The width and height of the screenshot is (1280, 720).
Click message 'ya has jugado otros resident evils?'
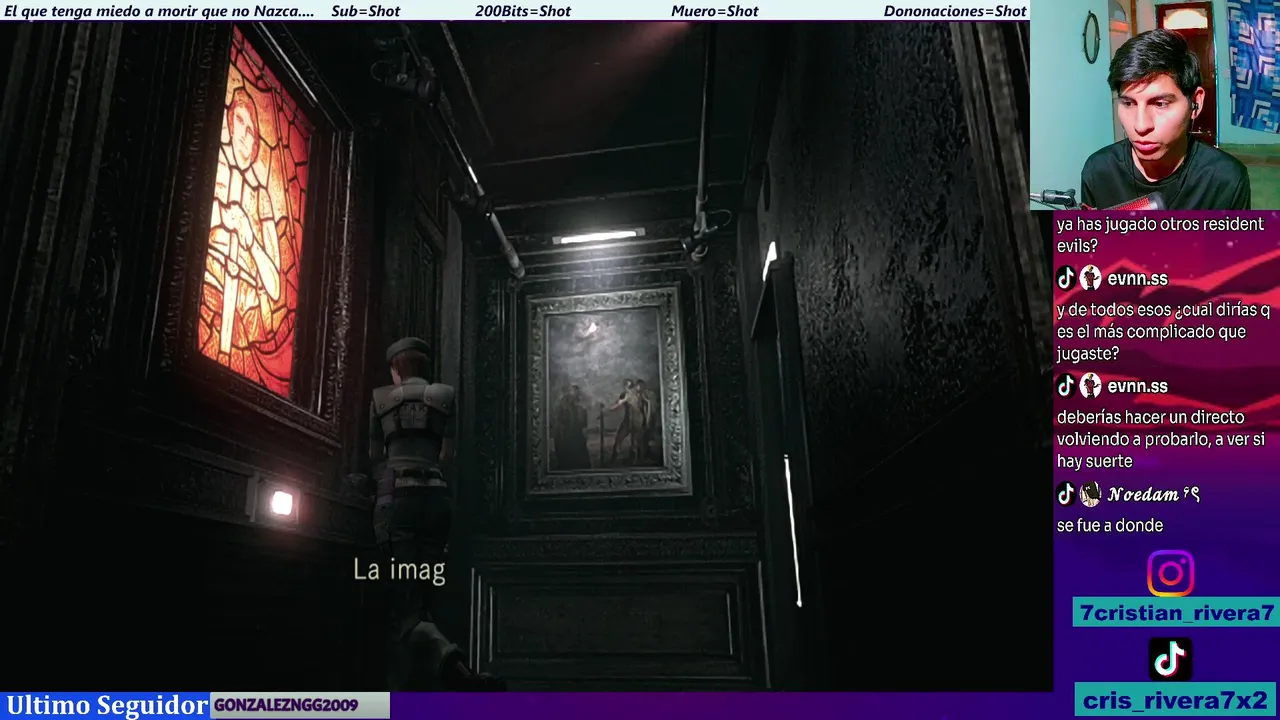1160,235
